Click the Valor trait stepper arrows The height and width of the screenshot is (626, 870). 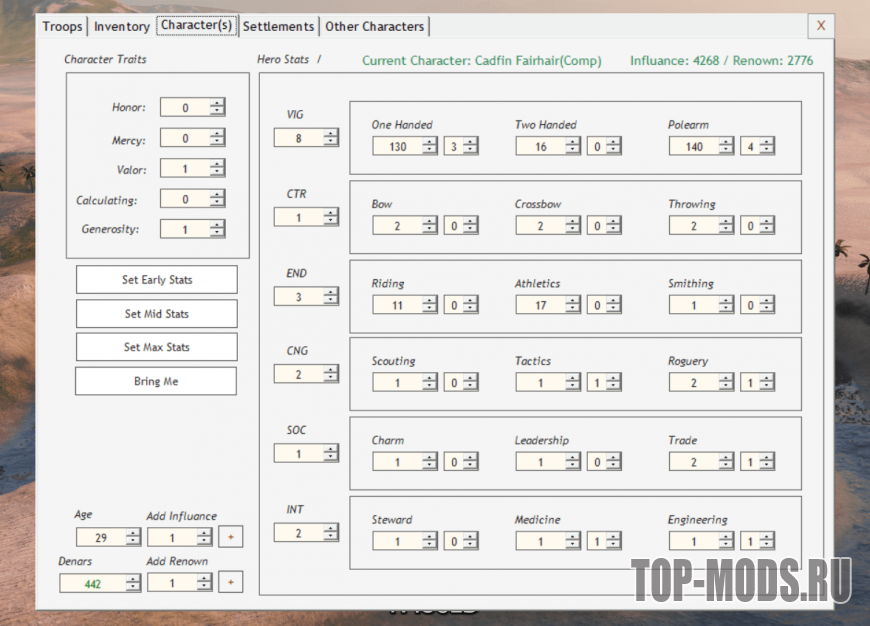(x=217, y=169)
